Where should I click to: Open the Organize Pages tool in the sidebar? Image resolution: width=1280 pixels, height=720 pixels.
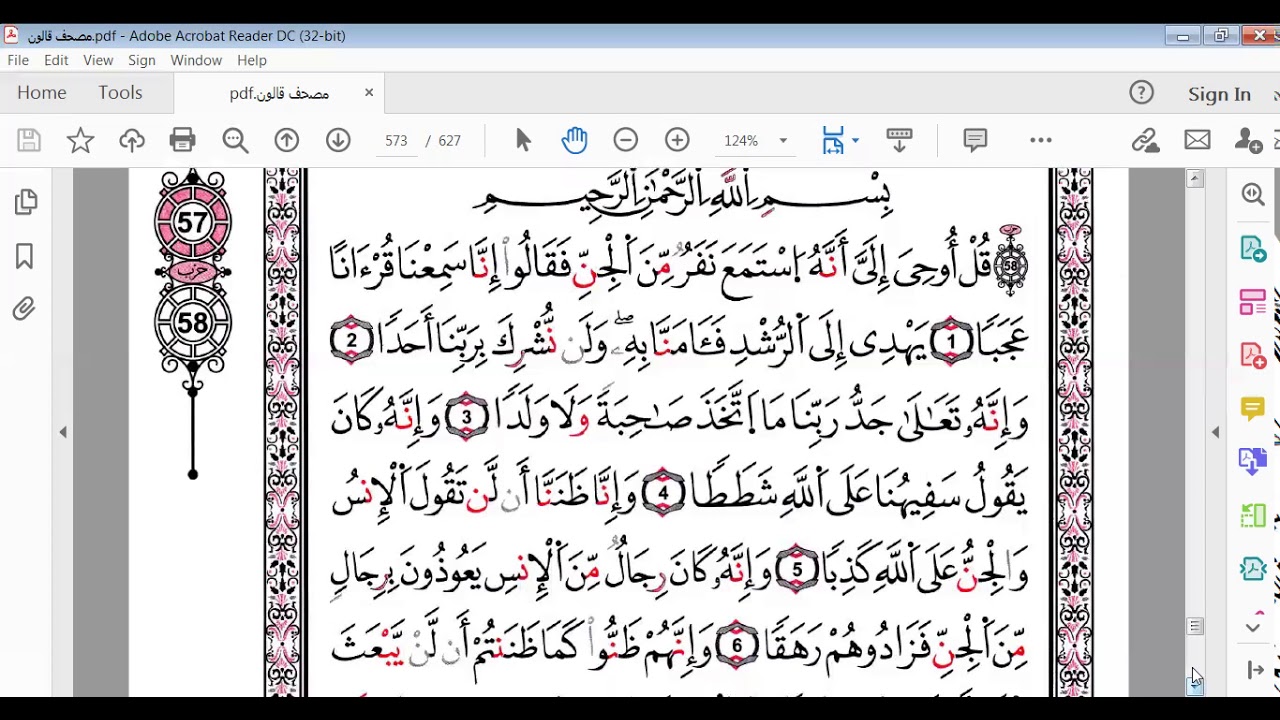(1253, 302)
